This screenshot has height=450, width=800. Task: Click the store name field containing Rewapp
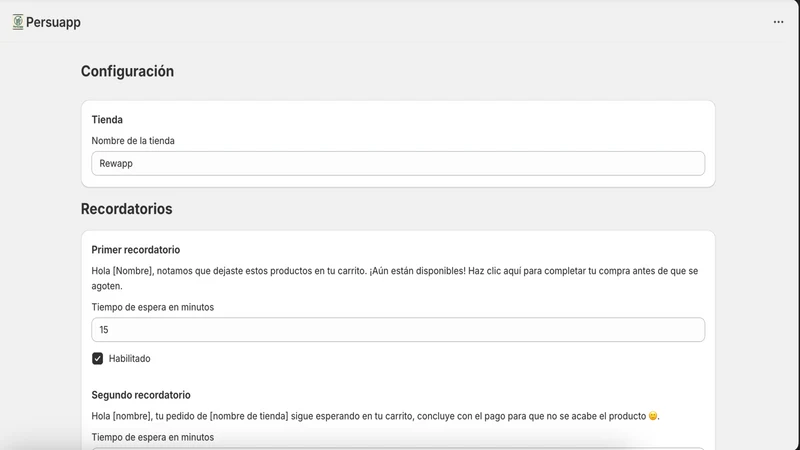398,163
